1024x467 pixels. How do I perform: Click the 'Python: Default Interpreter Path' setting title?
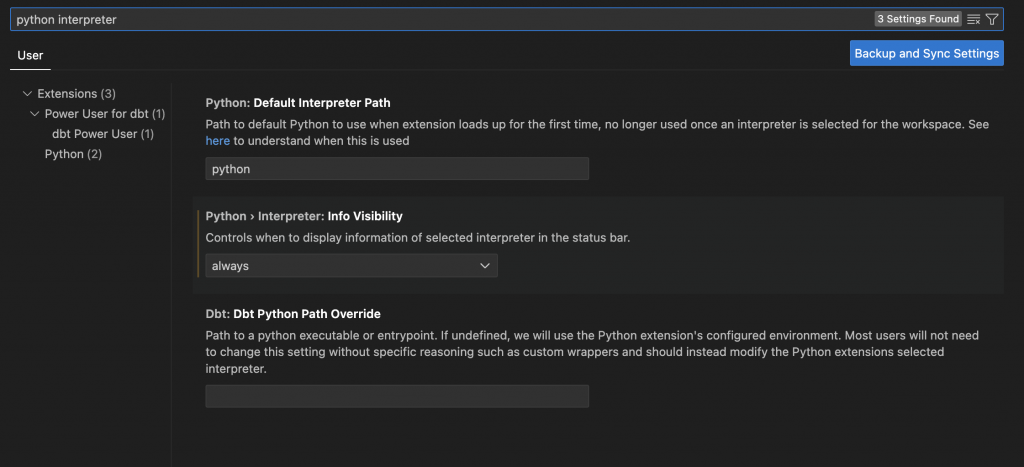[x=298, y=102]
